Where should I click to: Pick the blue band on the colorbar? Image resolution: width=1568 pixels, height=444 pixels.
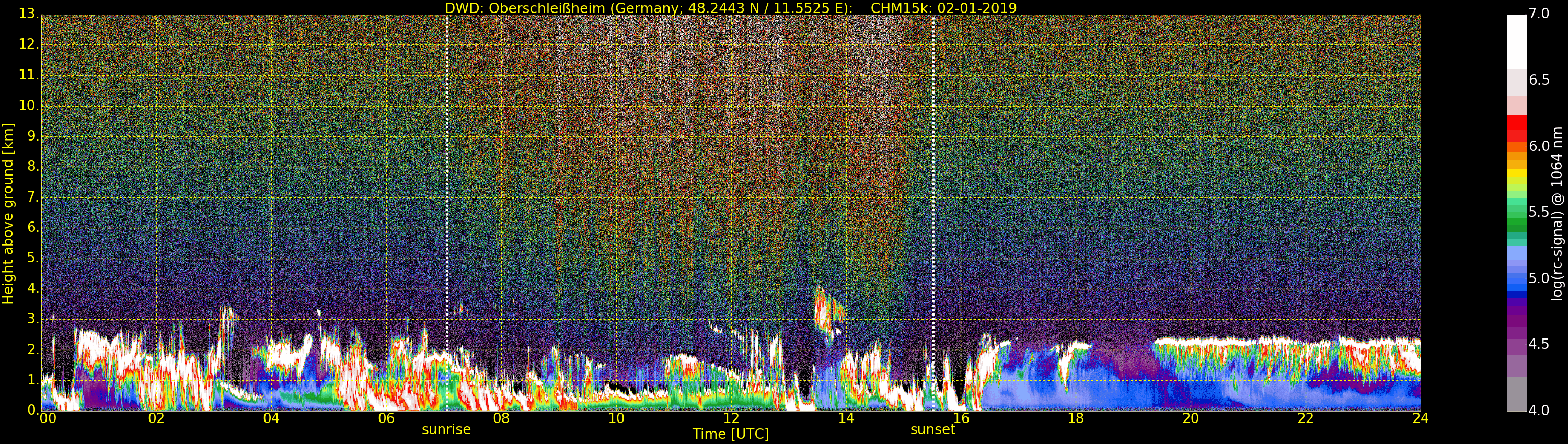tap(1516, 280)
